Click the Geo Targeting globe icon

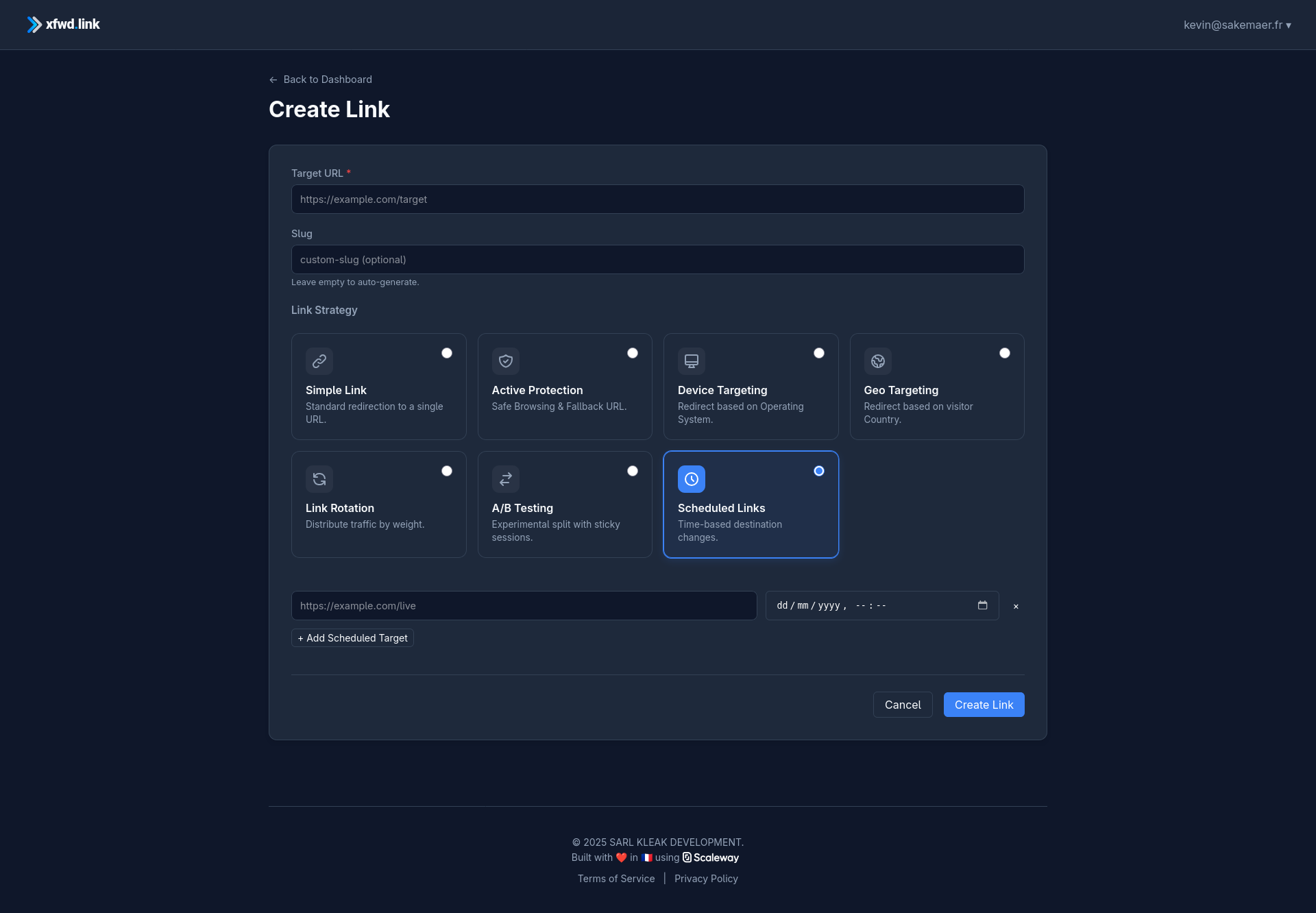[x=878, y=361]
